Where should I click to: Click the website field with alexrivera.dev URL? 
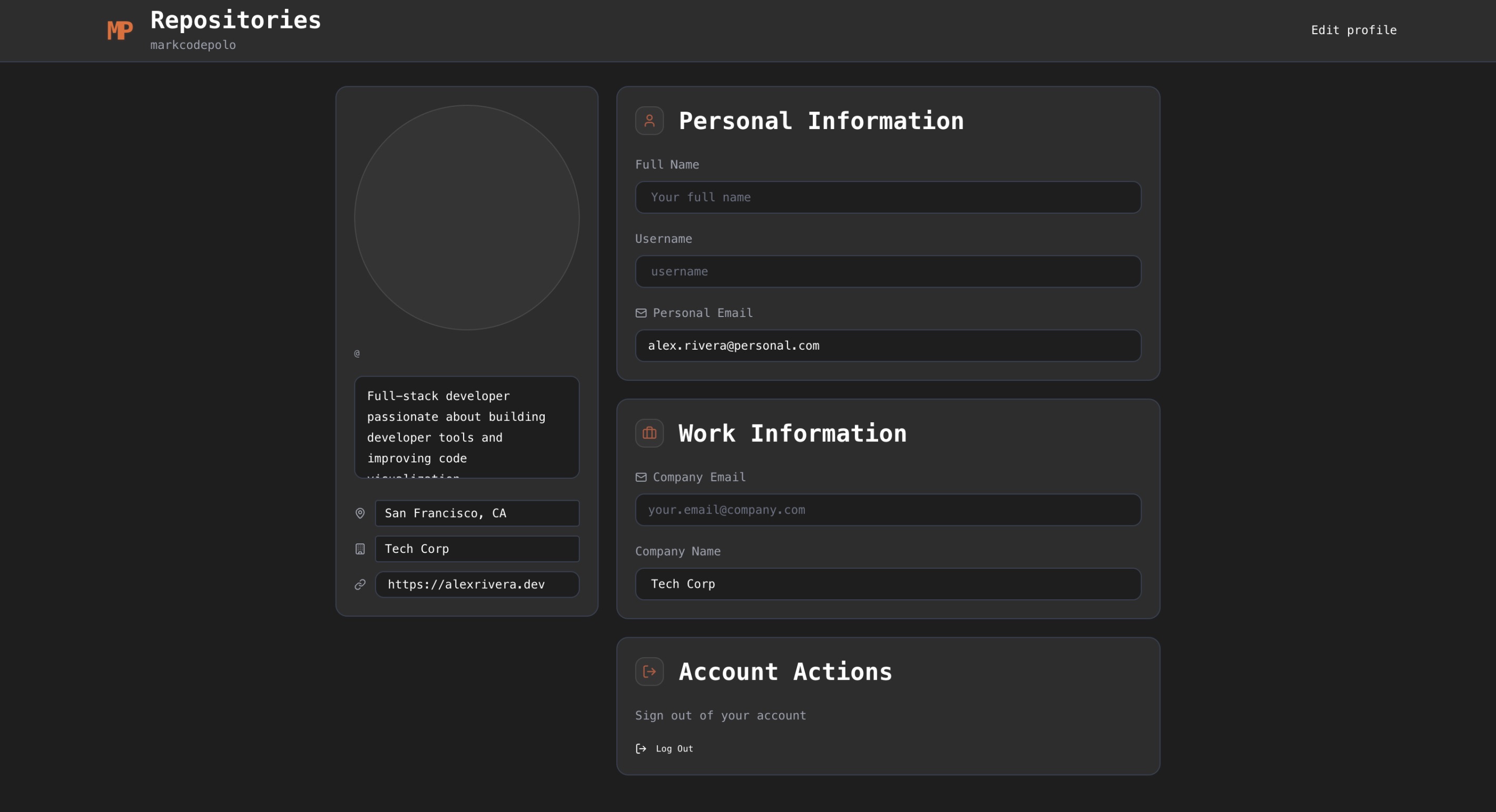477,585
